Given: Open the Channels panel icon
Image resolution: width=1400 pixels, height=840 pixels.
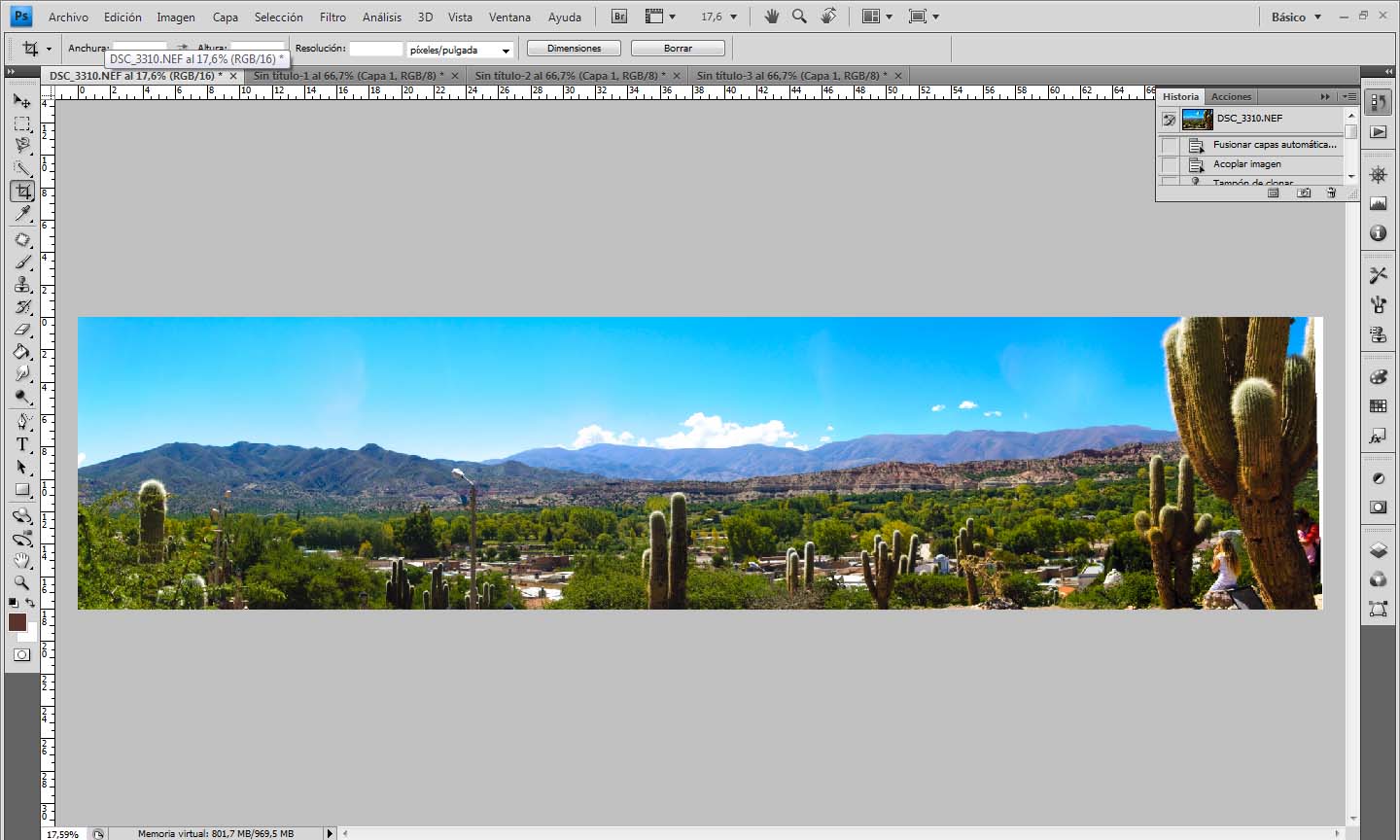Looking at the screenshot, I should tap(1378, 579).
